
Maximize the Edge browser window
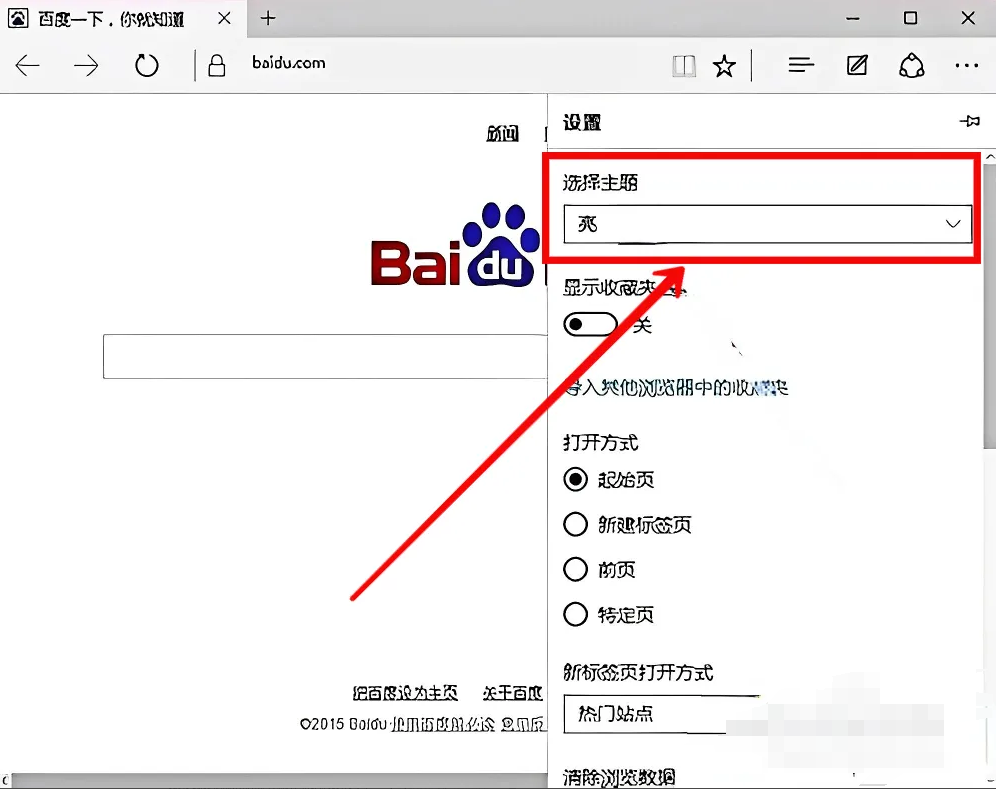click(910, 18)
